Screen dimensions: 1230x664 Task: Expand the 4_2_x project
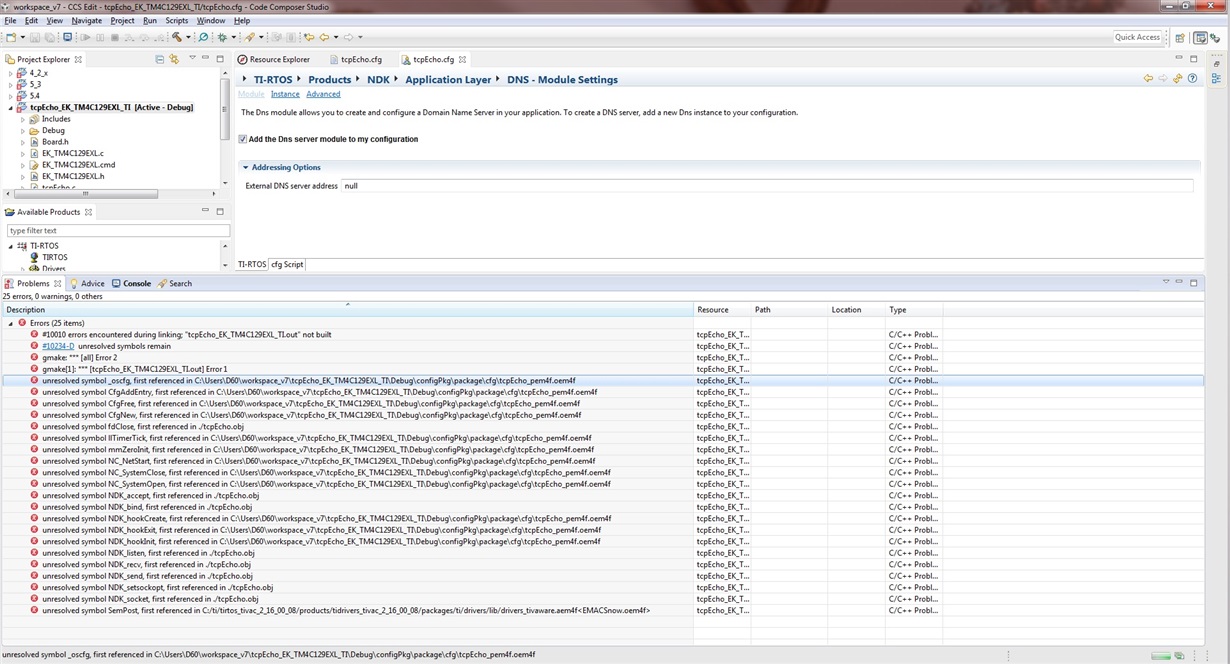pos(11,73)
